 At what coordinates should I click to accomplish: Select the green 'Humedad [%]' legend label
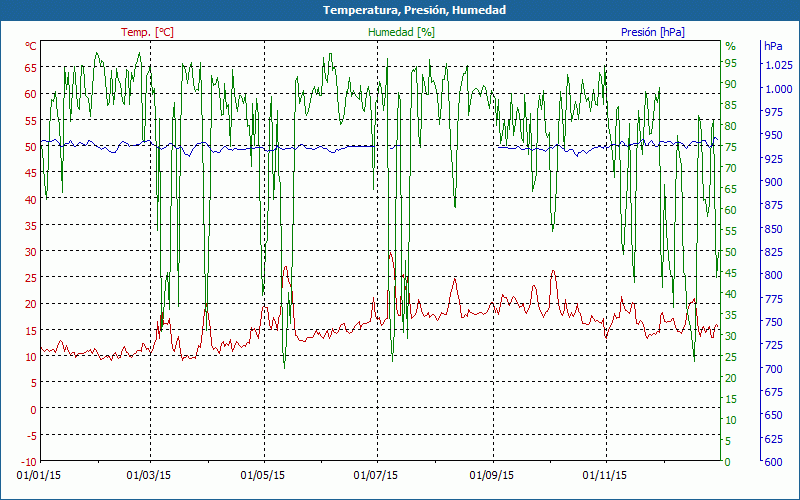point(402,32)
